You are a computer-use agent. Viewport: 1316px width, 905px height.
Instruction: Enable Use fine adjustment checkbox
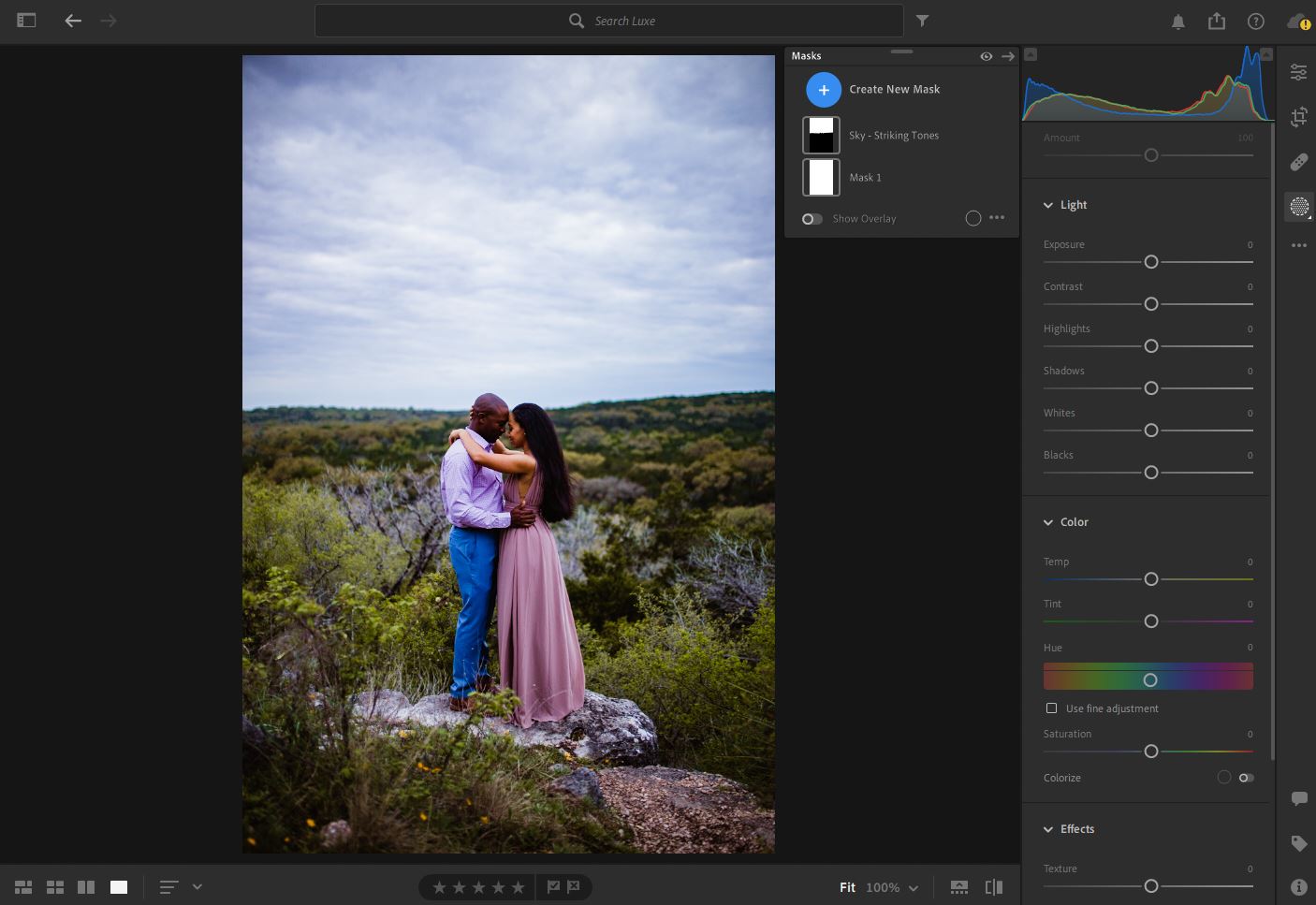pyautogui.click(x=1051, y=708)
